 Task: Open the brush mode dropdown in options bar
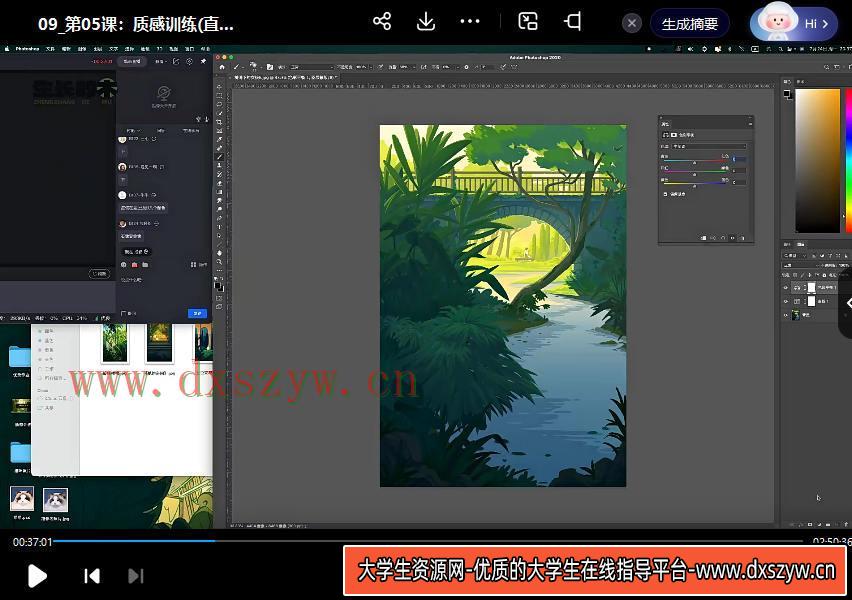click(x=312, y=67)
